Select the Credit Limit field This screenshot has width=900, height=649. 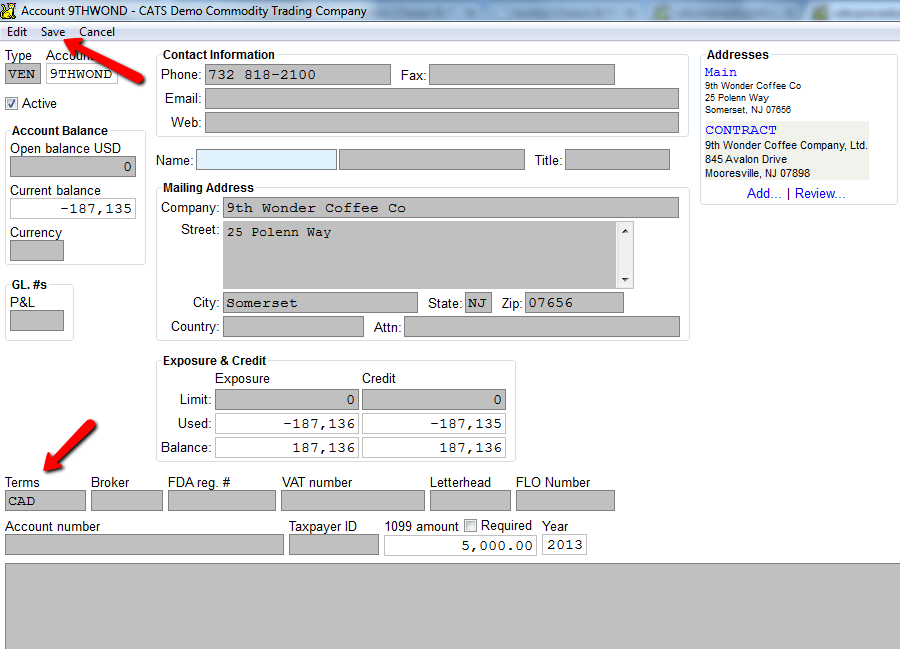(x=434, y=399)
